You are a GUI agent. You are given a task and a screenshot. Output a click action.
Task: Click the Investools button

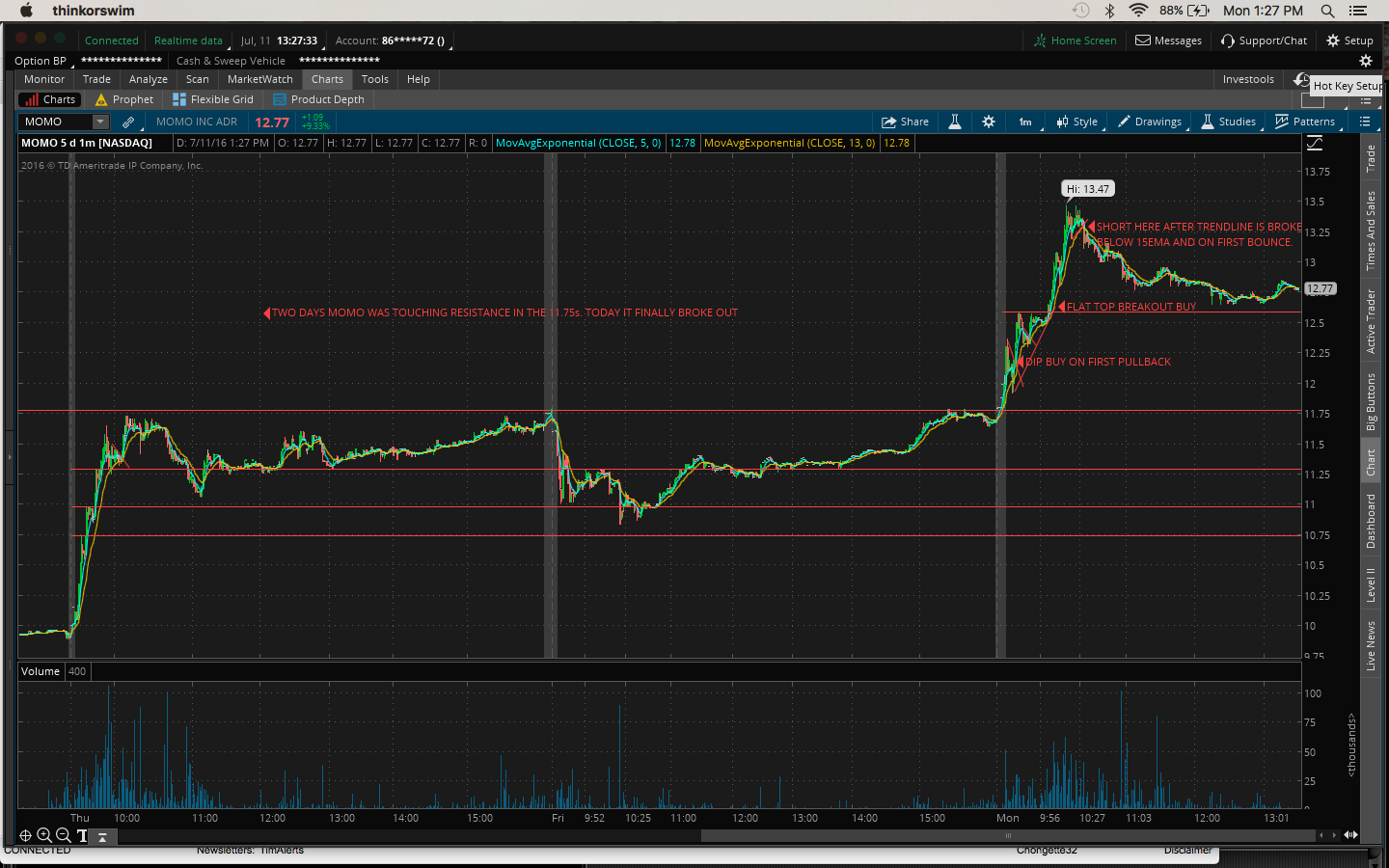click(1248, 79)
